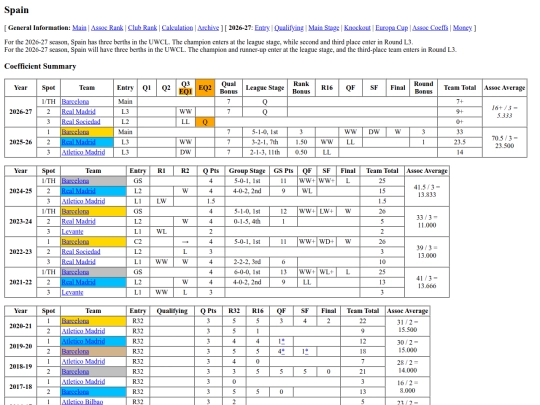This screenshot has height=405, width=540.
Task: Select the '5-1-0, 1st' League Stage cell for 2025-26
Action: pyautogui.click(x=265, y=132)
